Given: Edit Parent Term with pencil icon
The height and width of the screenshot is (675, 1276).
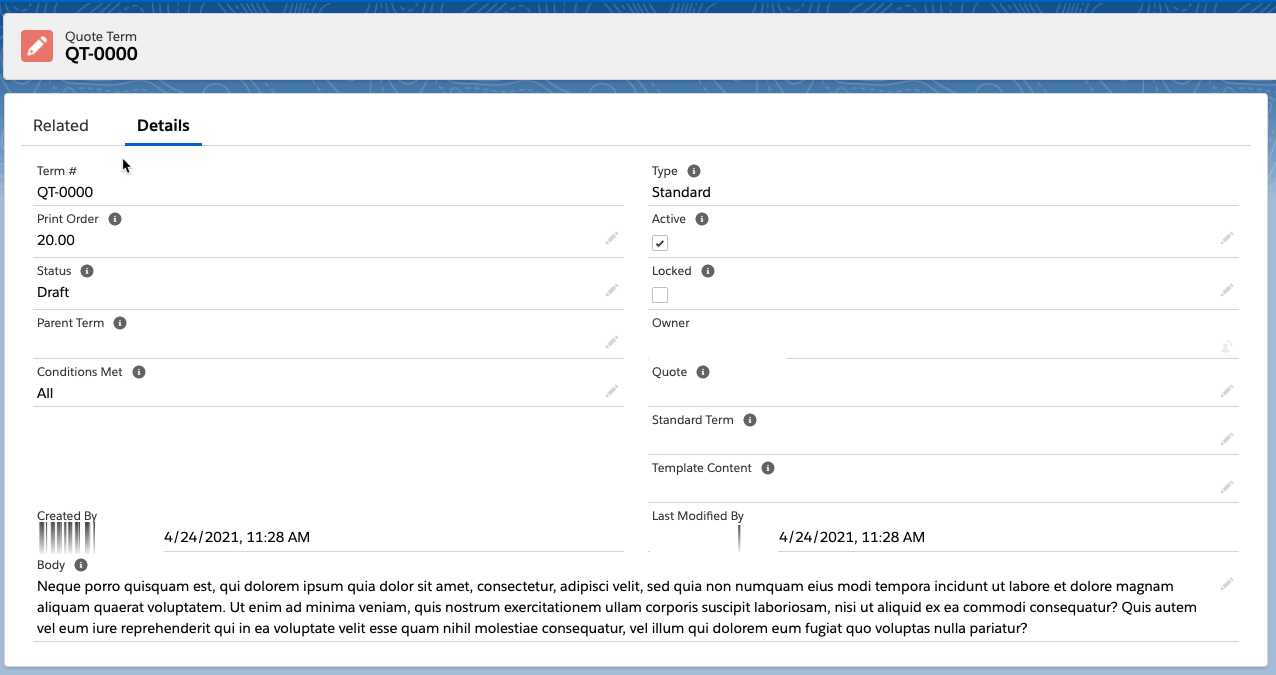Looking at the screenshot, I should [x=611, y=343].
